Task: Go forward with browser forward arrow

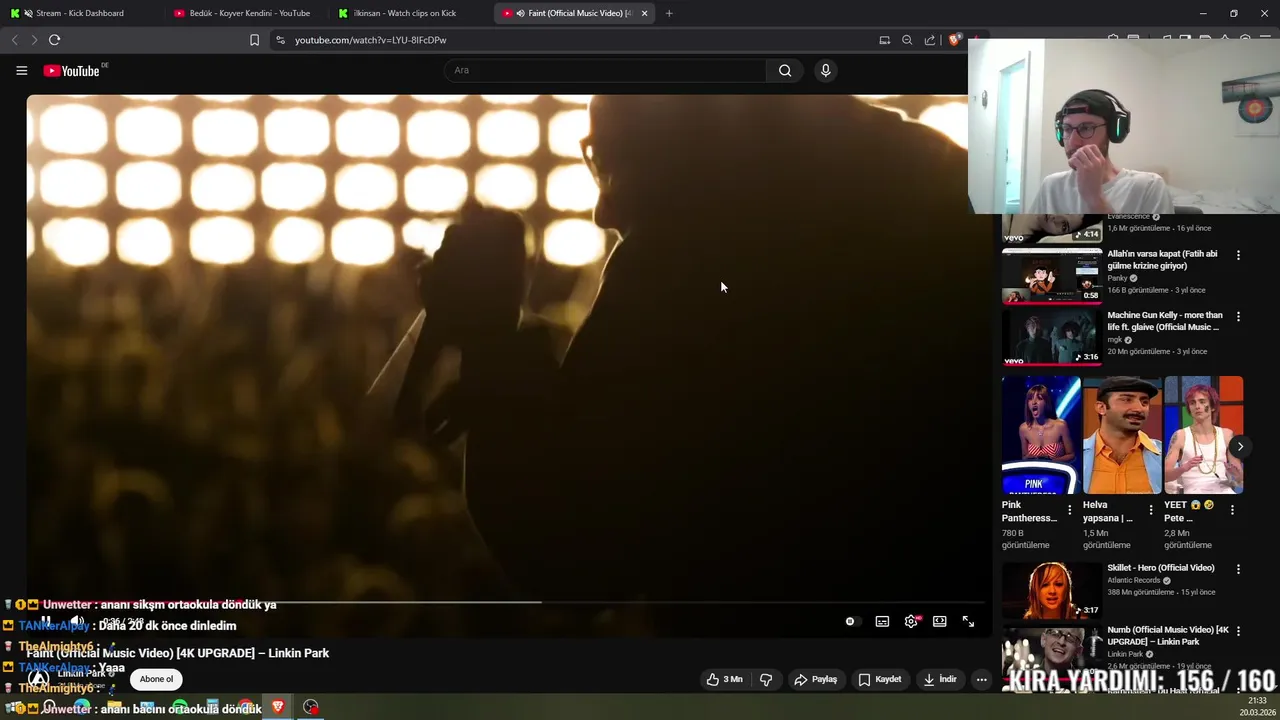Action: [x=34, y=40]
